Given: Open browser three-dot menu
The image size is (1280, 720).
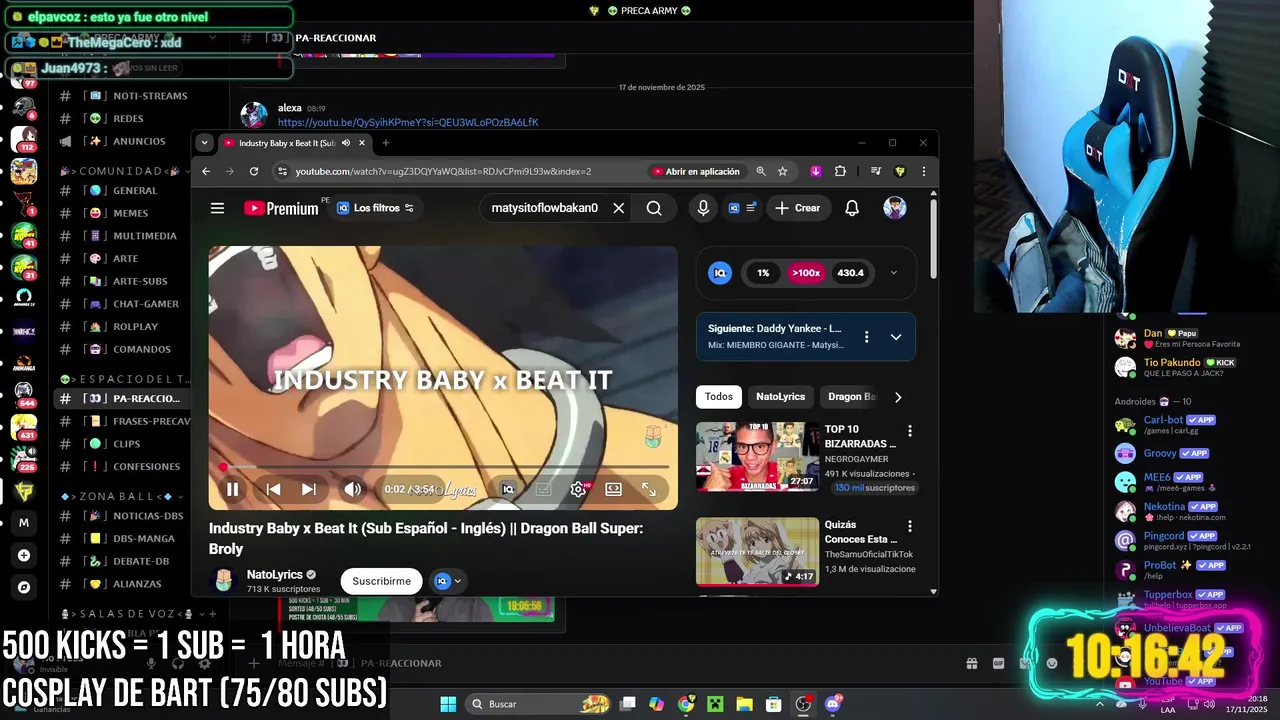Looking at the screenshot, I should [923, 171].
